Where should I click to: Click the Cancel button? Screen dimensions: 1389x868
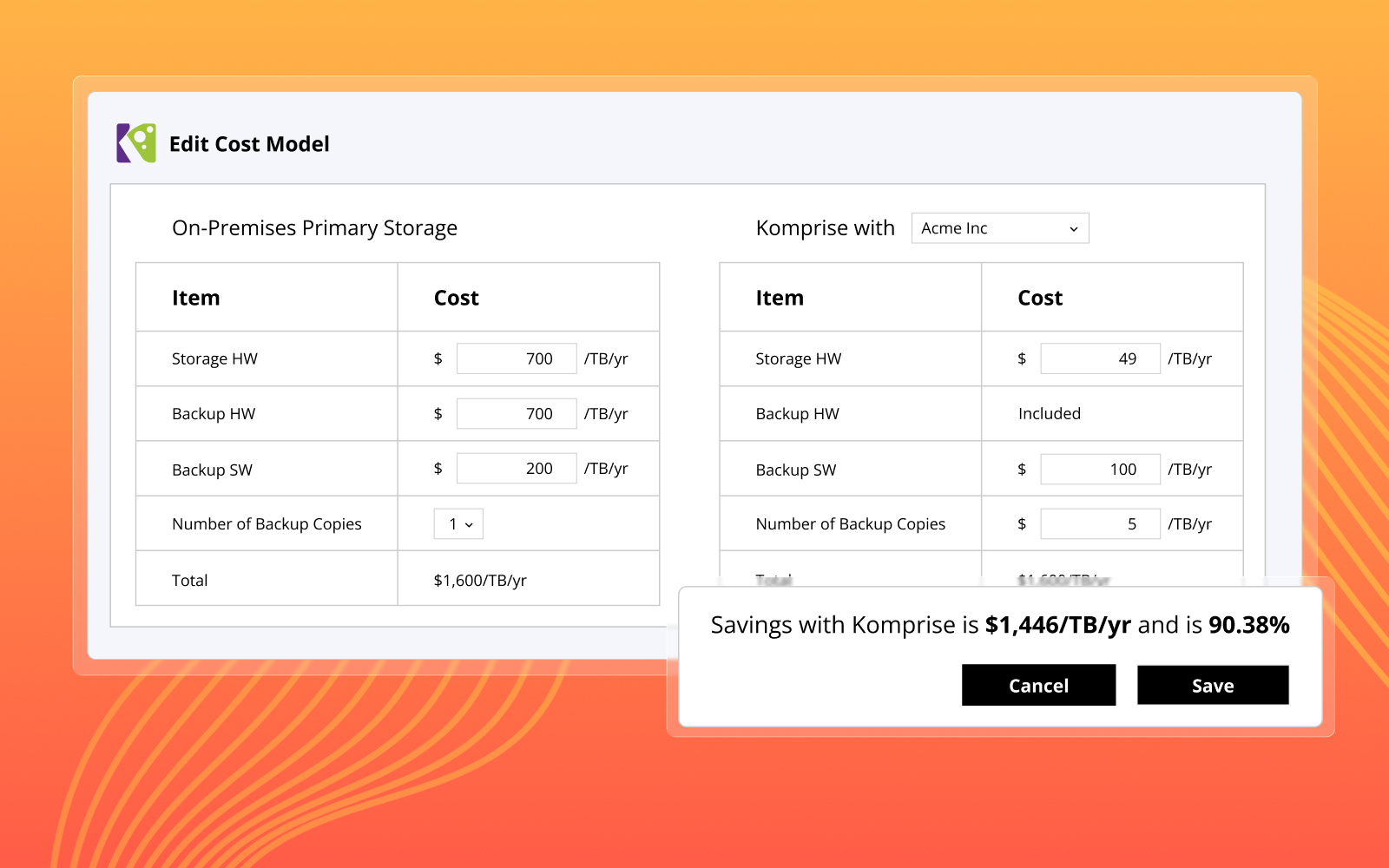point(1038,685)
